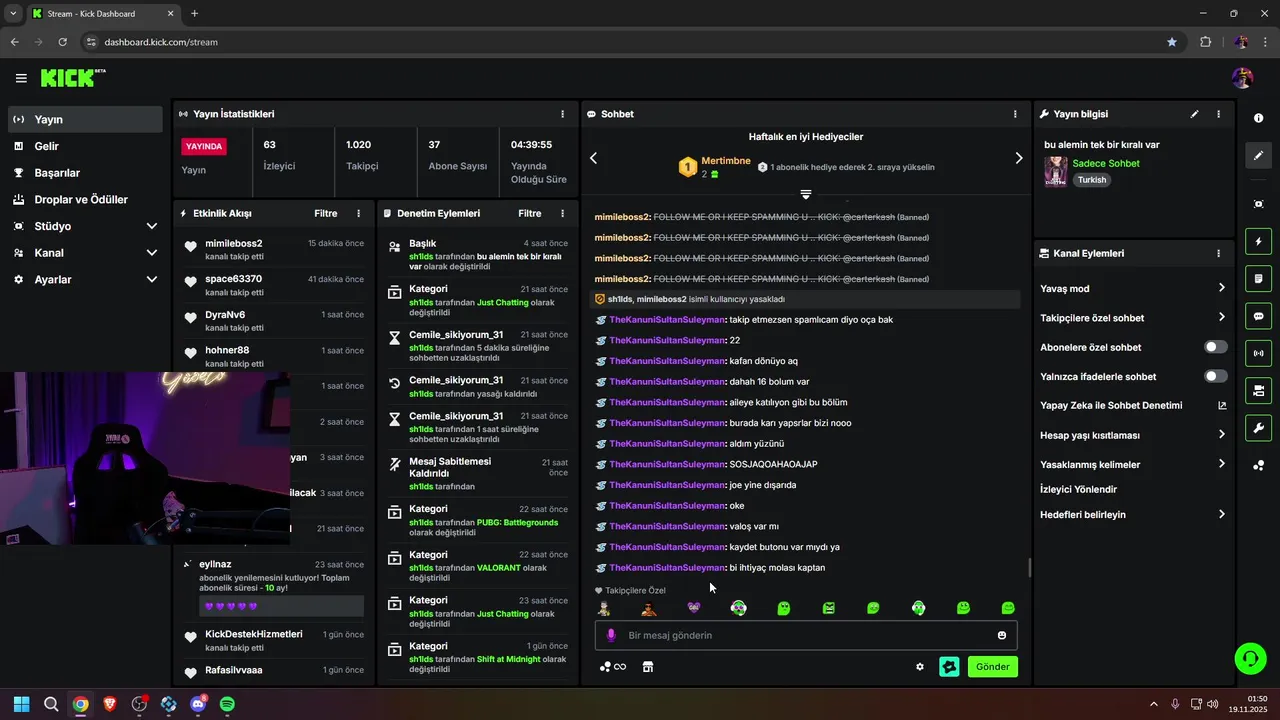
Task: Click the three-dots cluster icon in the right rail
Action: tap(1258, 466)
